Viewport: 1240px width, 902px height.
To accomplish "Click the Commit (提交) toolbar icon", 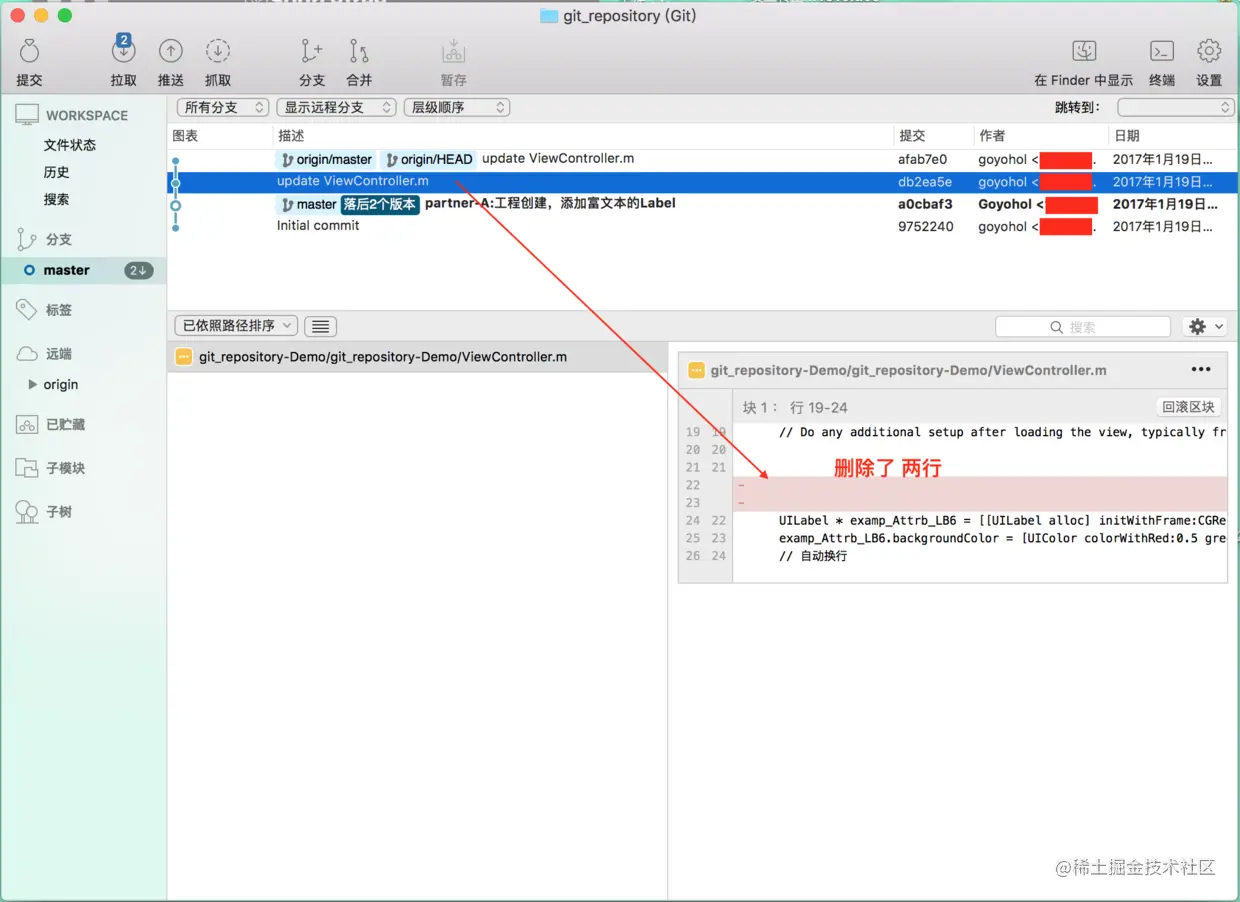I will click(29, 51).
